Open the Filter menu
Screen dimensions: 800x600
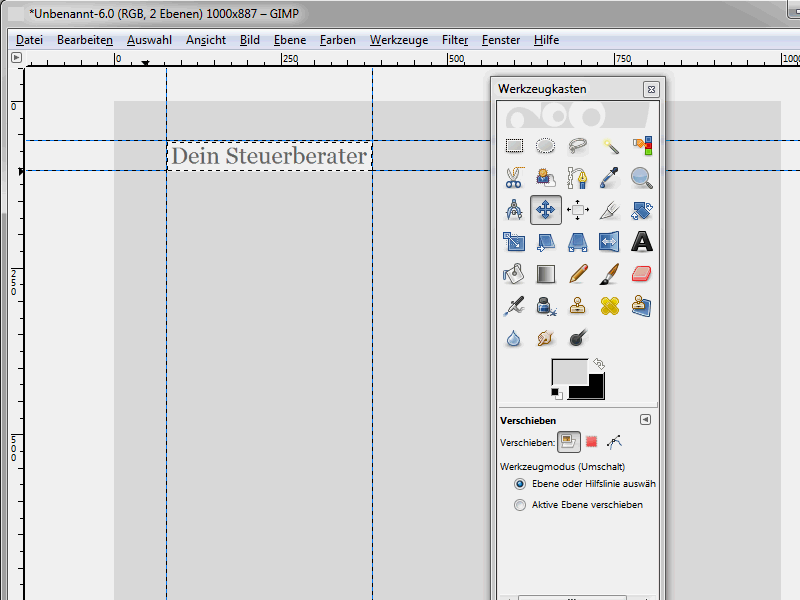coord(455,40)
